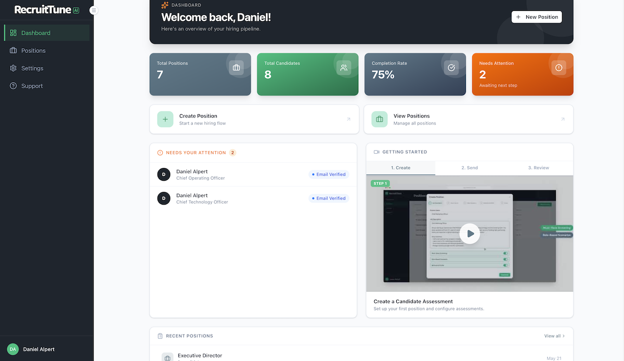The width and height of the screenshot is (624, 361).
Task: Open the Total Candidates stat card
Action: click(x=308, y=74)
